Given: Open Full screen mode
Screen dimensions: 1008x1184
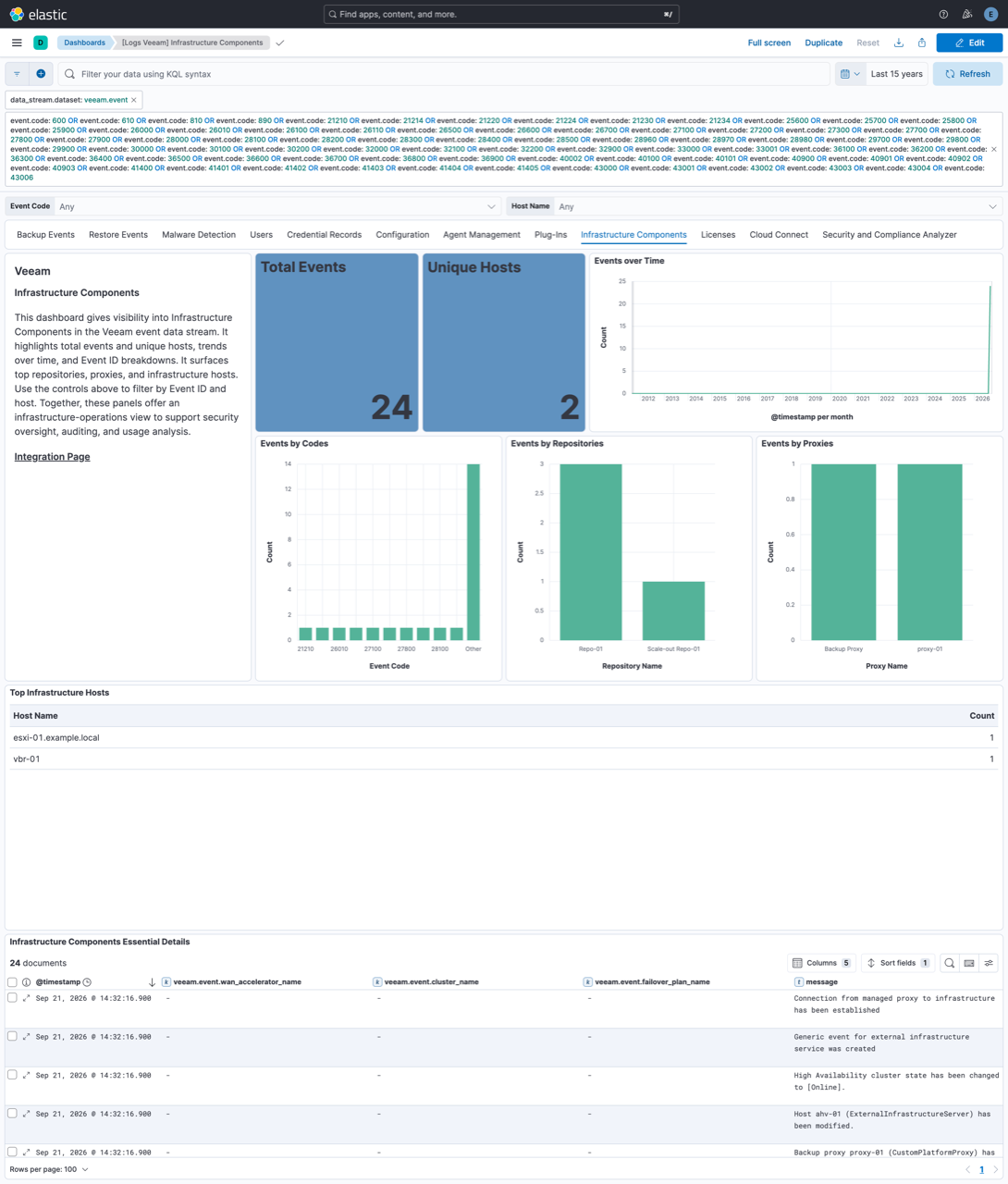Looking at the screenshot, I should [x=768, y=43].
